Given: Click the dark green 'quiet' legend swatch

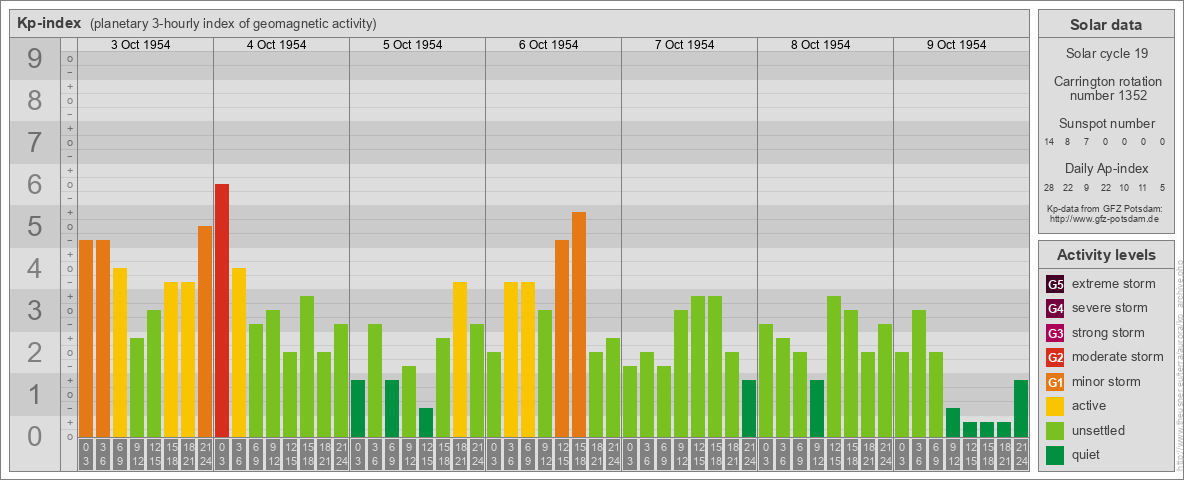Looking at the screenshot, I should click(x=1055, y=455).
